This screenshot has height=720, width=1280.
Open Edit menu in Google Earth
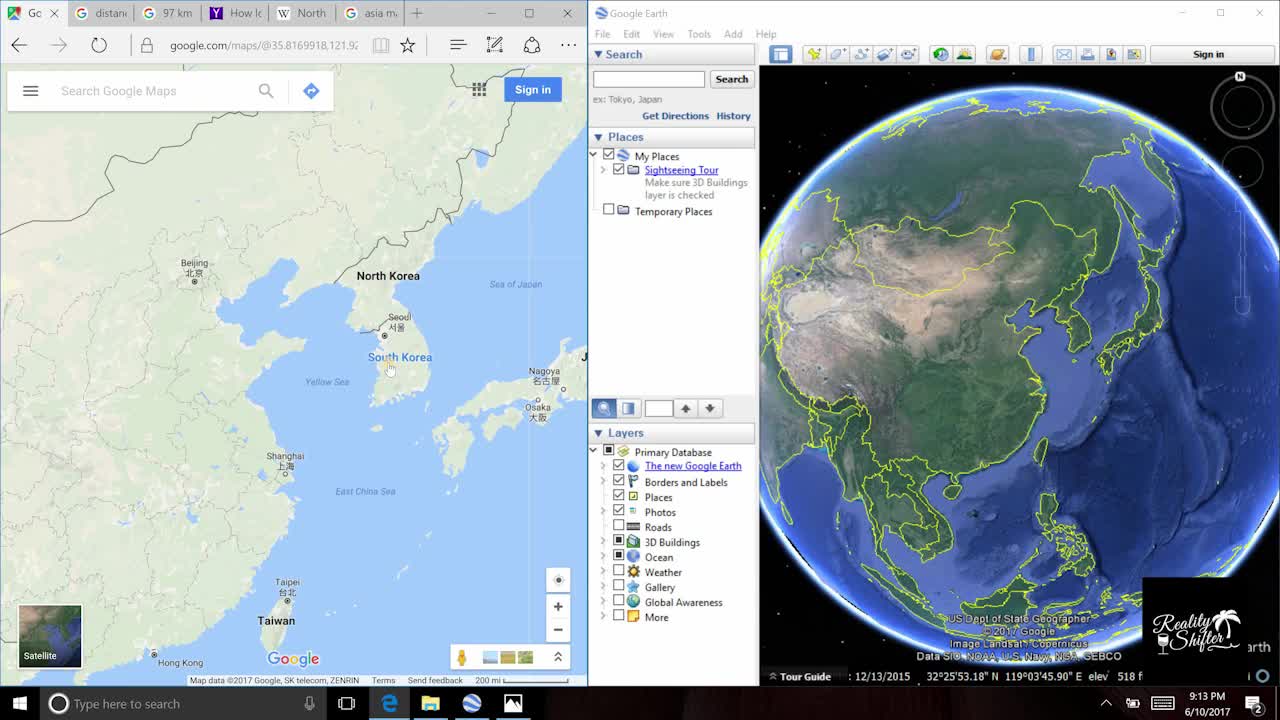click(632, 34)
